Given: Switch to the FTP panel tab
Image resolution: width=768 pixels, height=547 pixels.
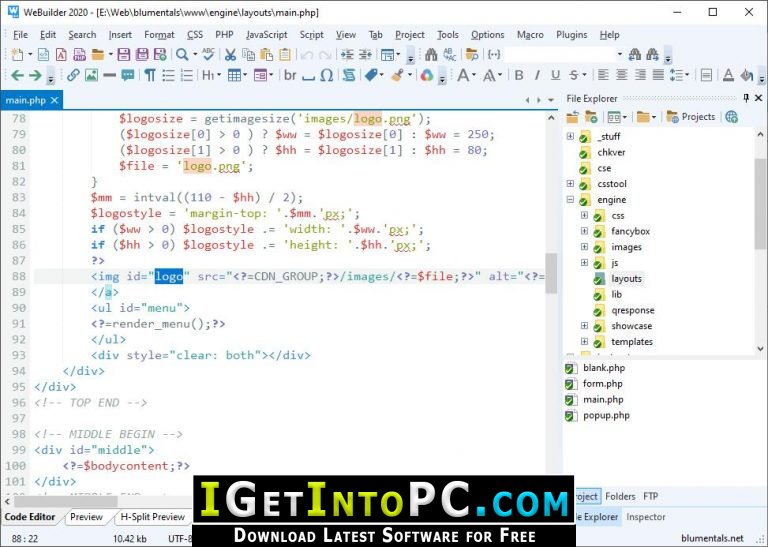Looking at the screenshot, I should click(650, 496).
